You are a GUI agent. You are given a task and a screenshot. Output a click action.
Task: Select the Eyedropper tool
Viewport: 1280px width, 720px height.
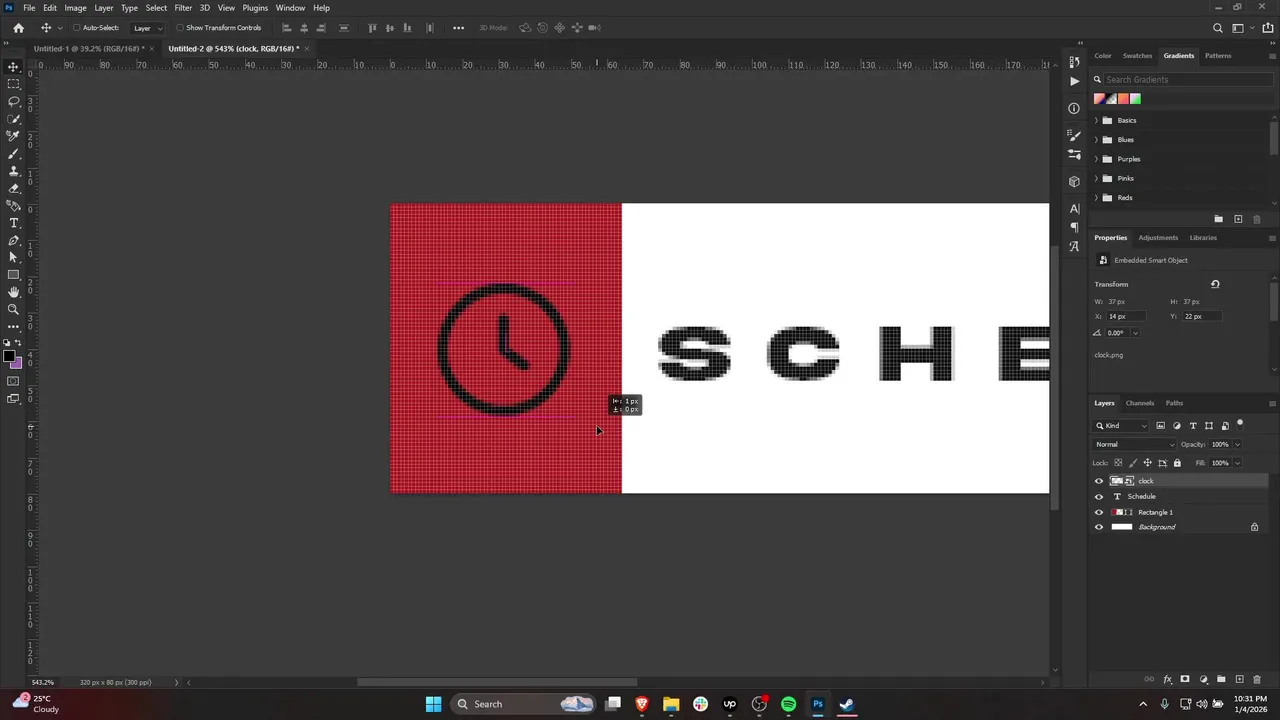pos(13,136)
